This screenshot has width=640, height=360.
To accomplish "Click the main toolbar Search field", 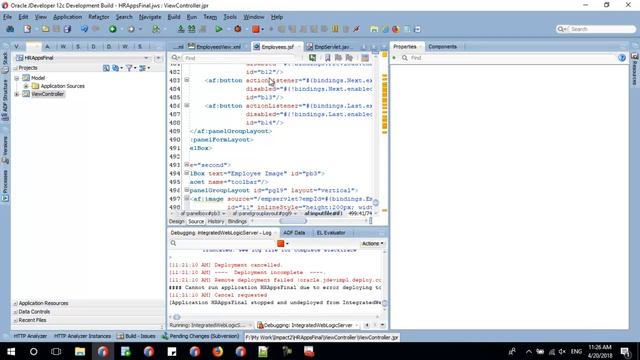I will click(x=596, y=29).
